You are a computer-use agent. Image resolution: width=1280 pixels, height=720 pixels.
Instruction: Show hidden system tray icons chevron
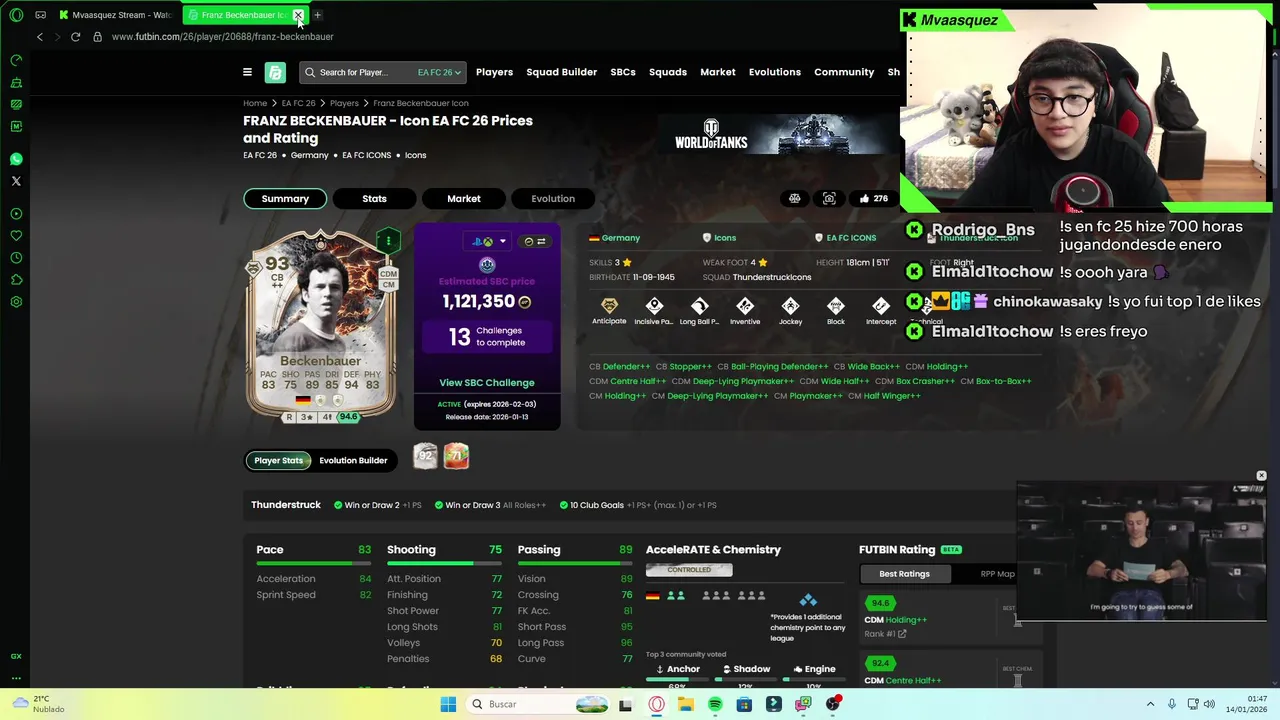coord(1150,704)
